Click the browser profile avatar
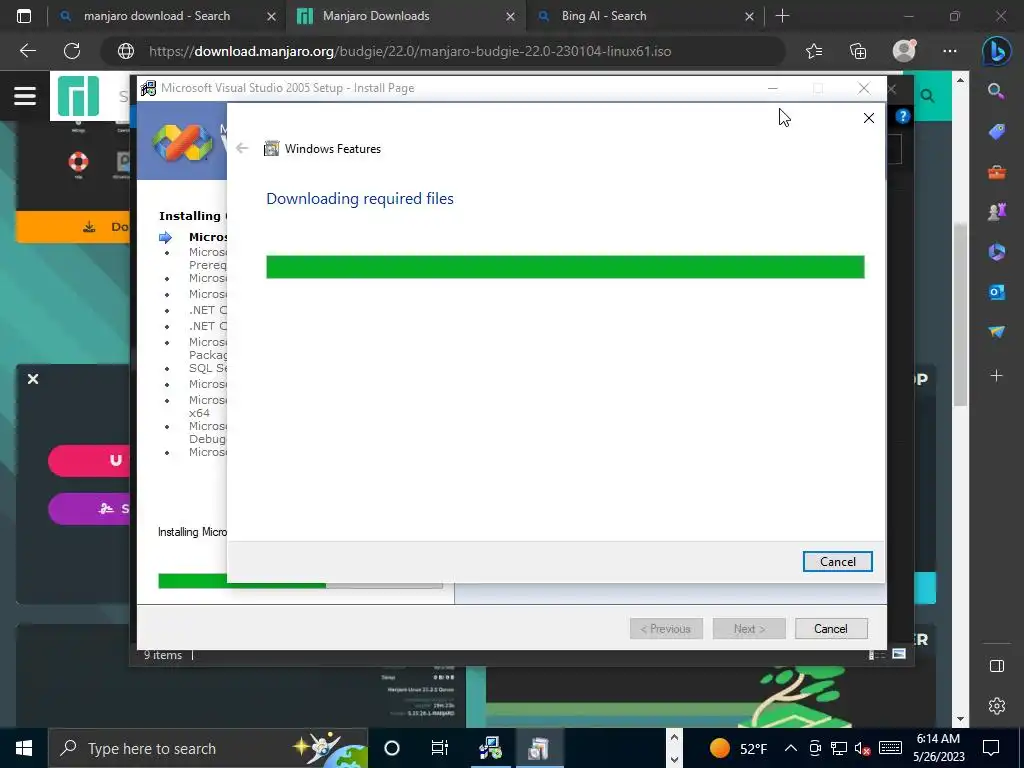Image resolution: width=1024 pixels, height=768 pixels. click(x=904, y=51)
